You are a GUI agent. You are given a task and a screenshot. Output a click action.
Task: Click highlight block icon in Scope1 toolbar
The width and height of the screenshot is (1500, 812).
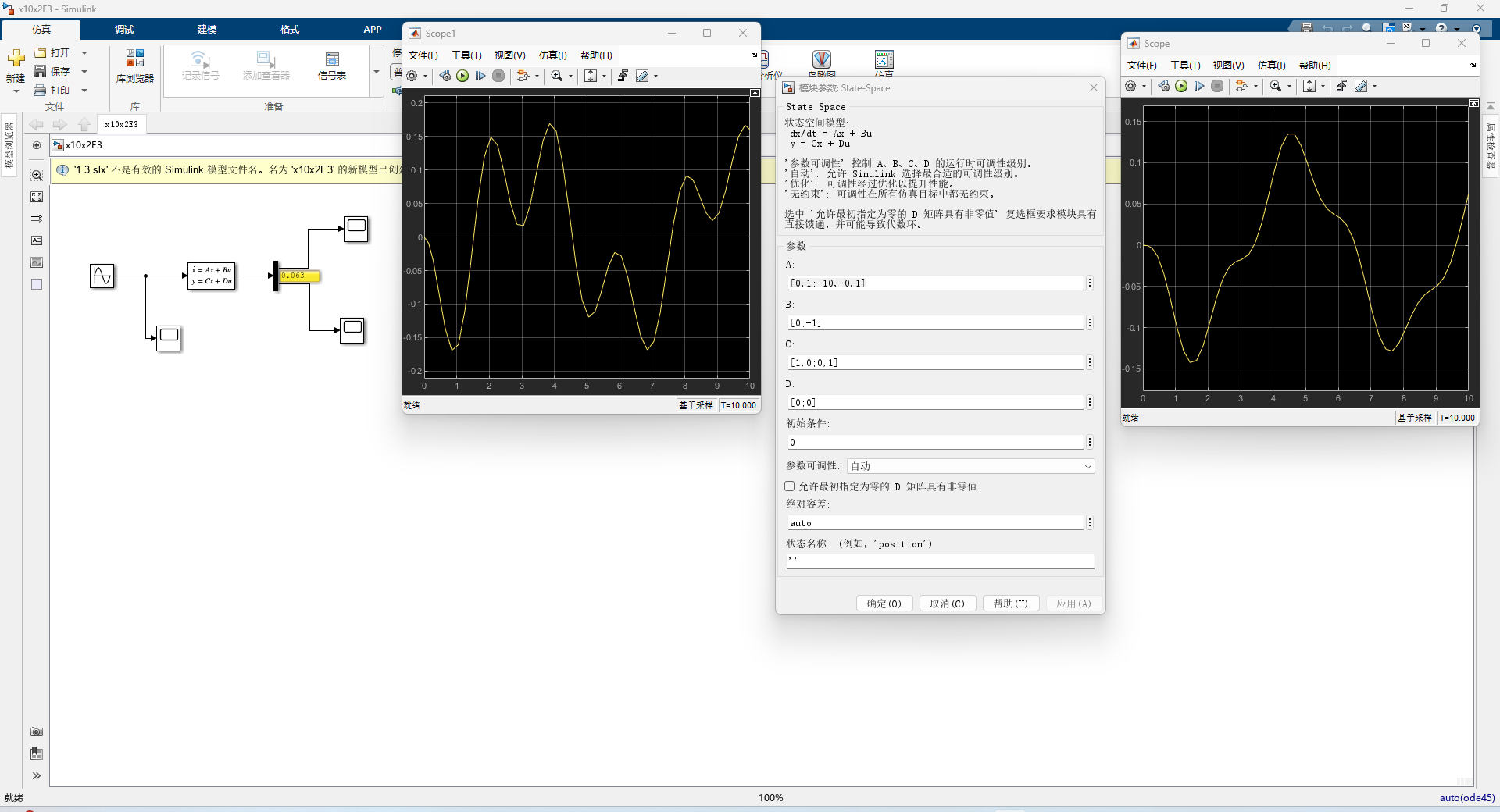tap(523, 76)
